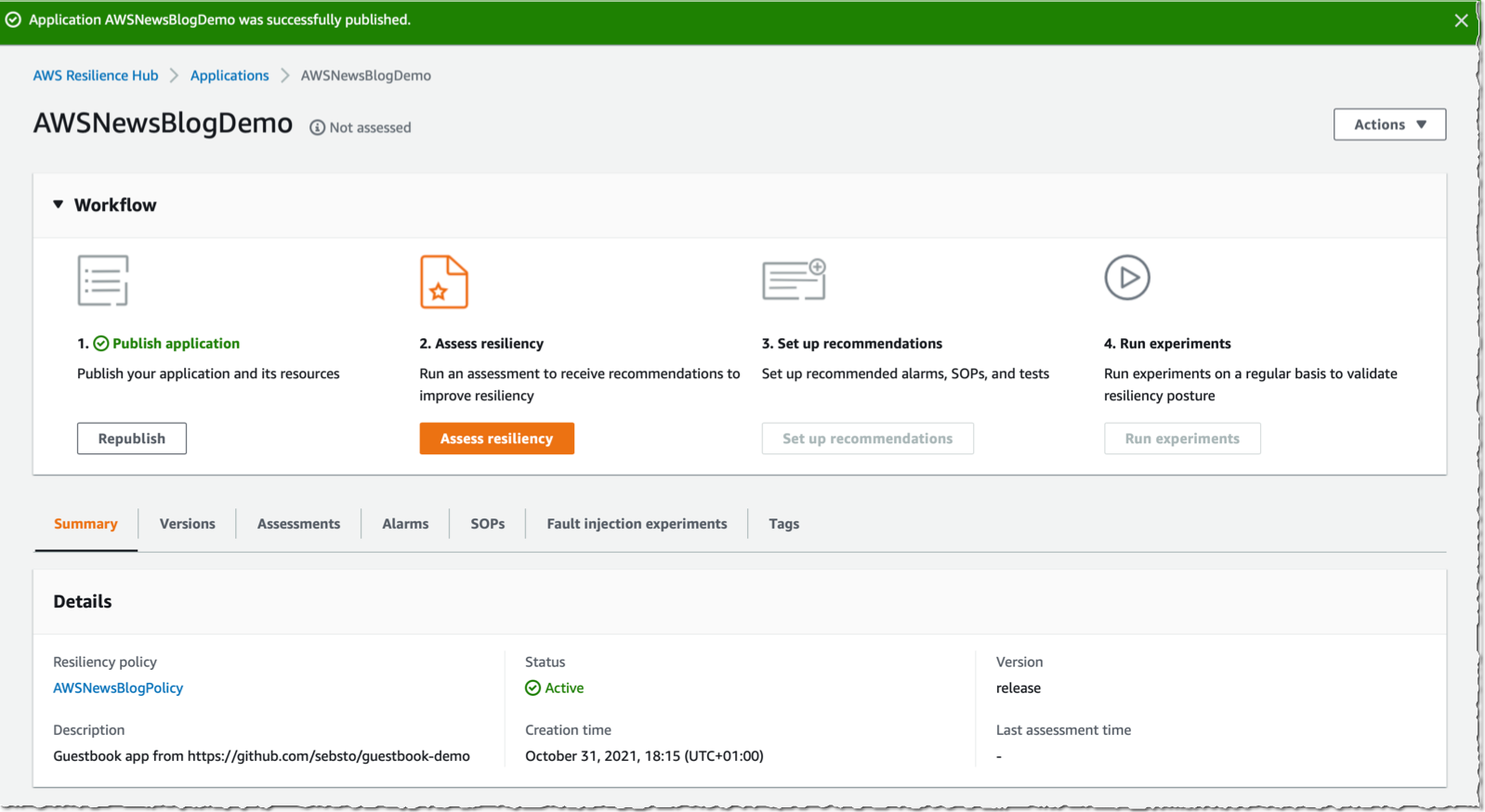Click the Assess resiliency star document icon
Image resolution: width=1485 pixels, height=812 pixels.
tap(444, 282)
